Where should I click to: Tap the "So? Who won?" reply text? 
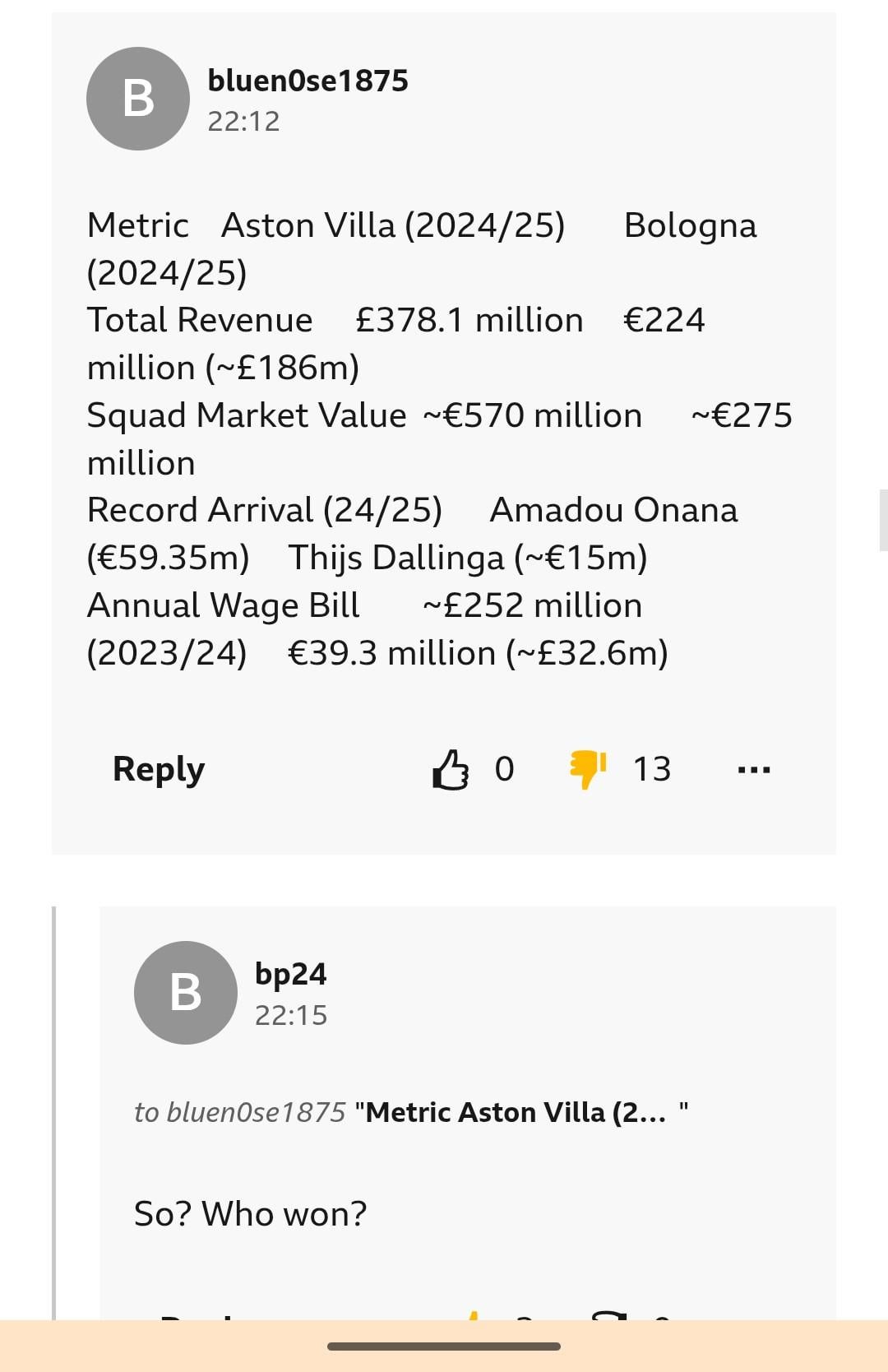(250, 1213)
